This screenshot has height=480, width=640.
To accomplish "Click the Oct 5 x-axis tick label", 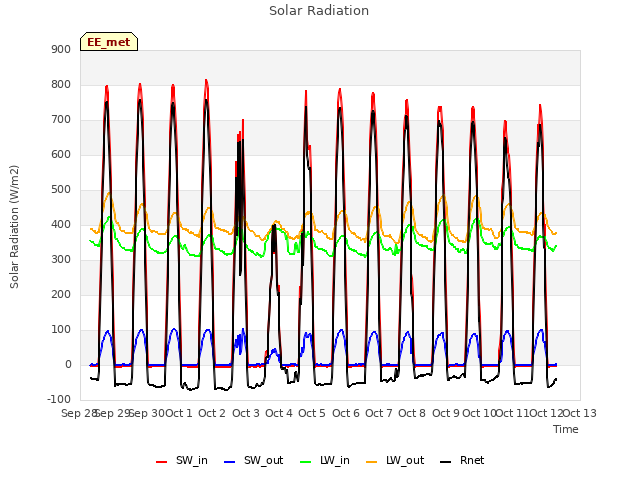I will (x=312, y=413).
